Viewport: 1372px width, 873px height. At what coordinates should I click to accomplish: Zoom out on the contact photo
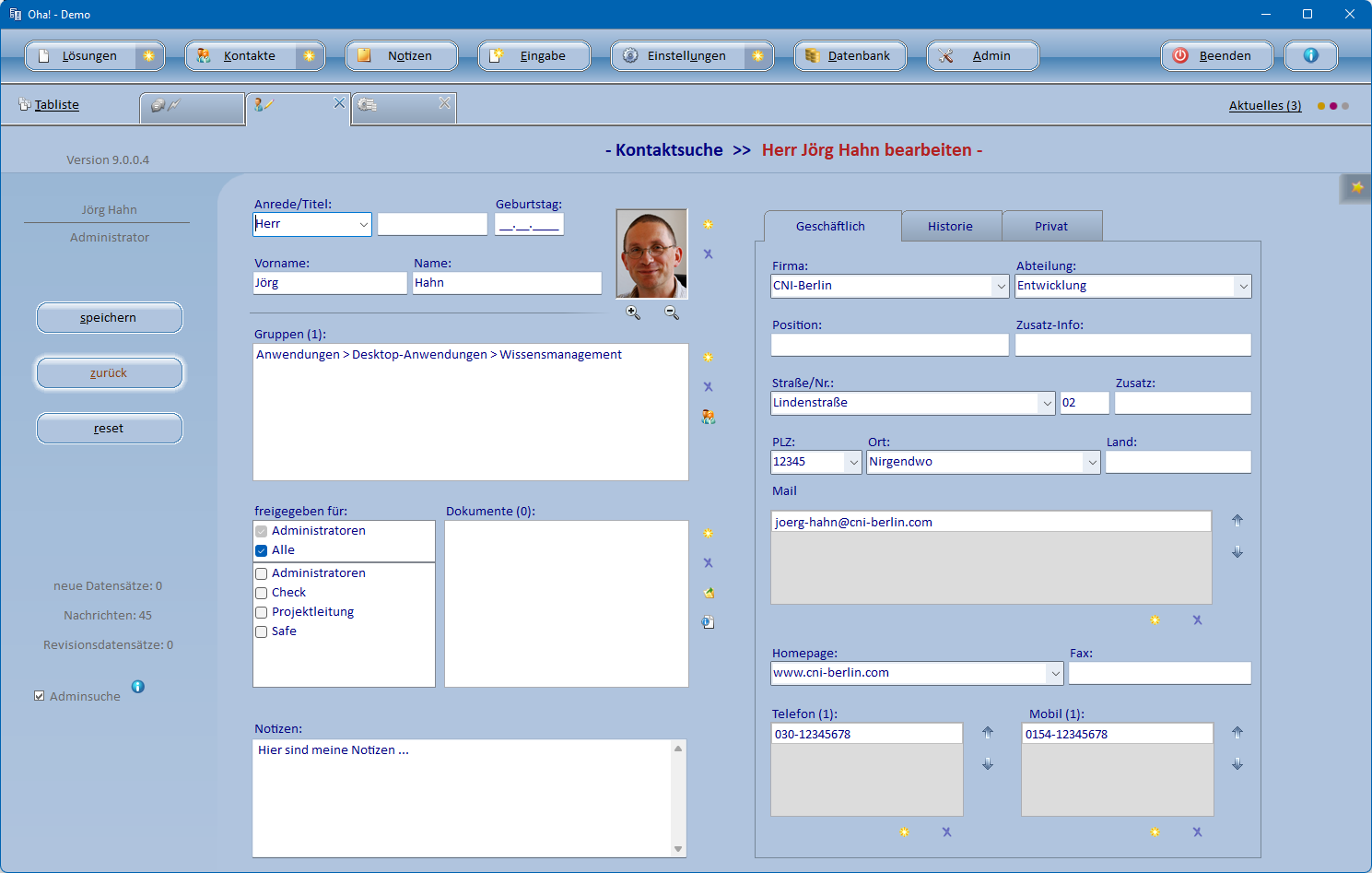(672, 313)
